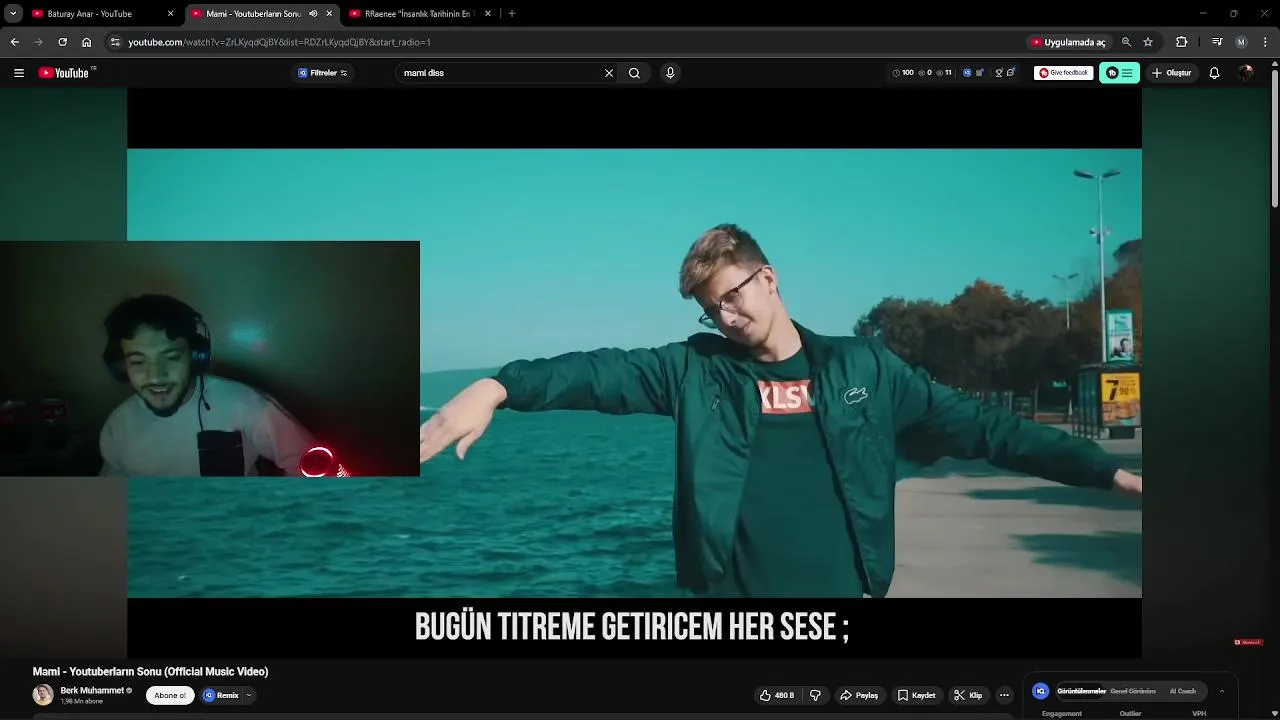Open the YouTube hamburger guide menu
This screenshot has width=1280, height=720.
coord(18,73)
